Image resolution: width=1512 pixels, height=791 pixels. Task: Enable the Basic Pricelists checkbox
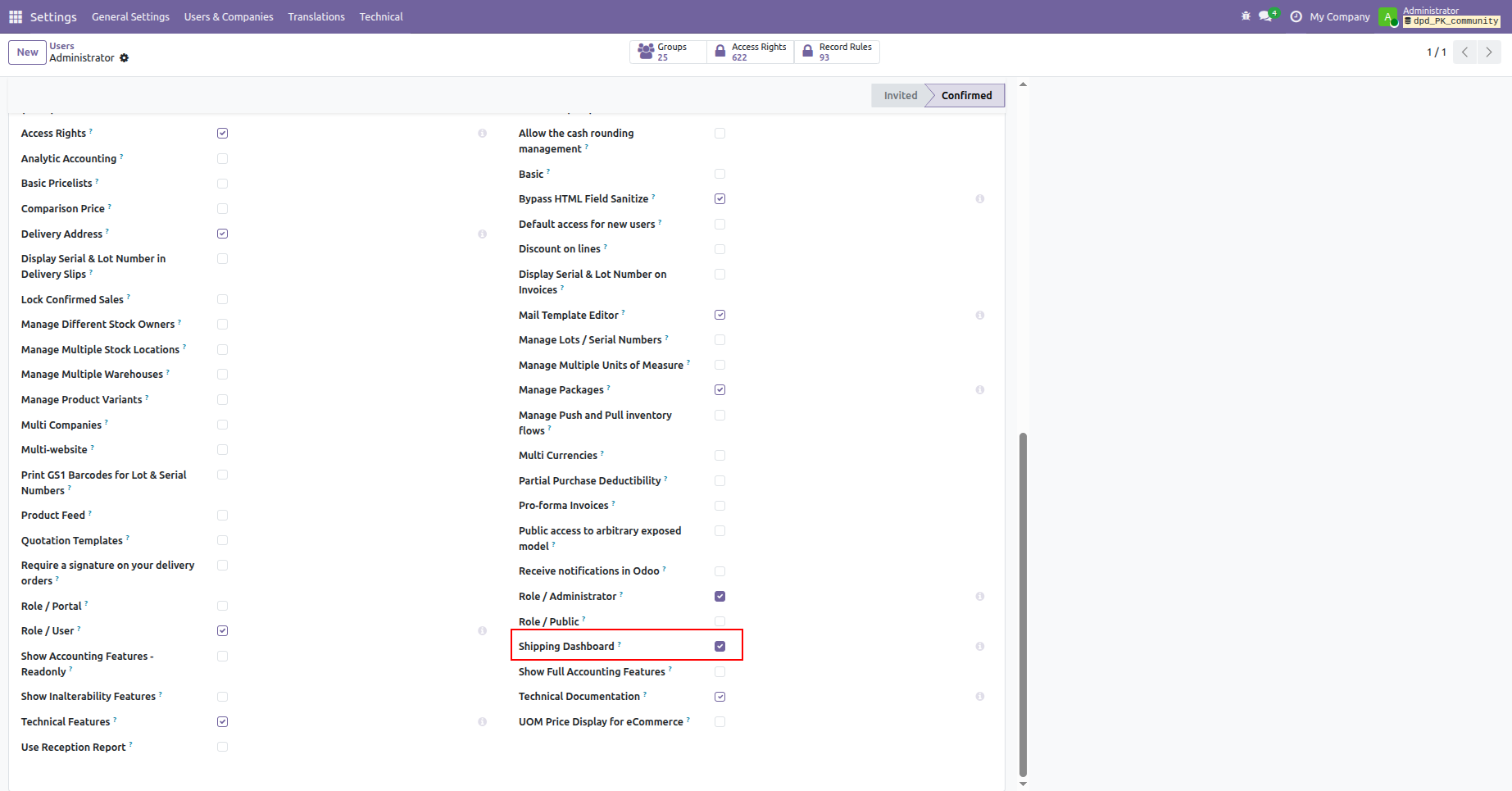click(x=222, y=184)
